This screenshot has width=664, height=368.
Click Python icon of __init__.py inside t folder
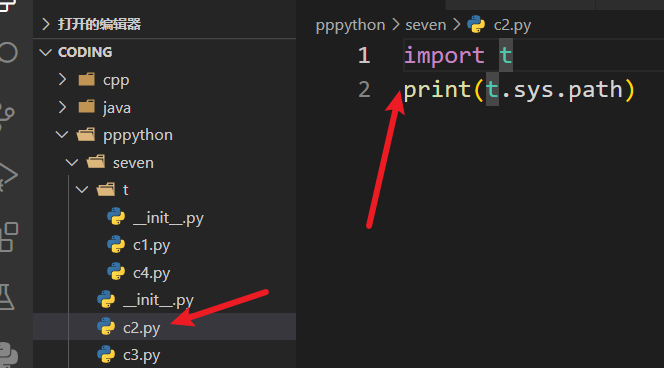click(x=116, y=217)
